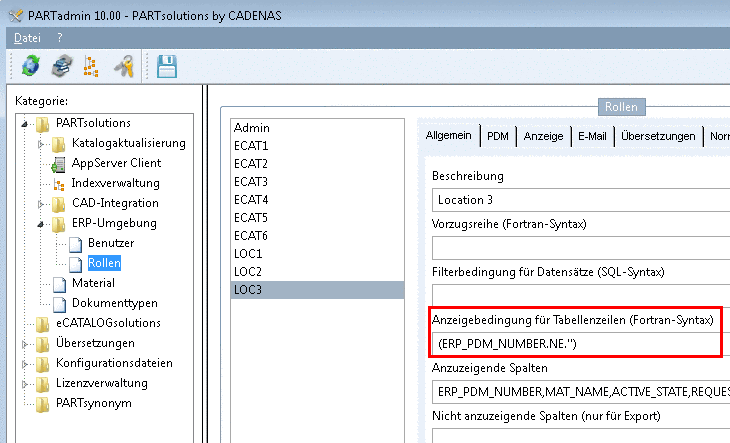This screenshot has width=730, height=443.
Task: Select Material in the category tree
Action: [93, 283]
